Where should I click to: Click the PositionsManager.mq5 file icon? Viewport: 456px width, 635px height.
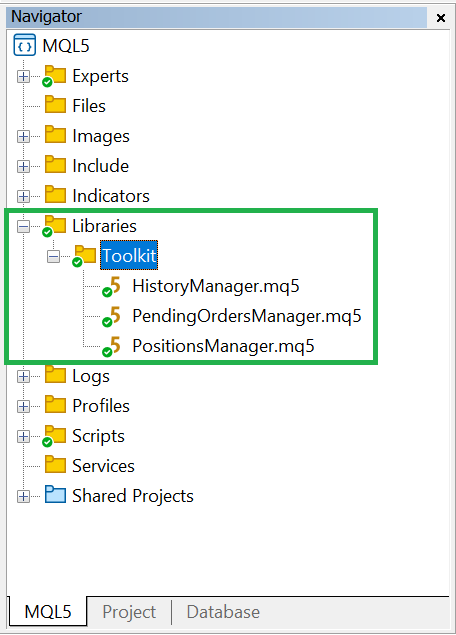coord(111,346)
